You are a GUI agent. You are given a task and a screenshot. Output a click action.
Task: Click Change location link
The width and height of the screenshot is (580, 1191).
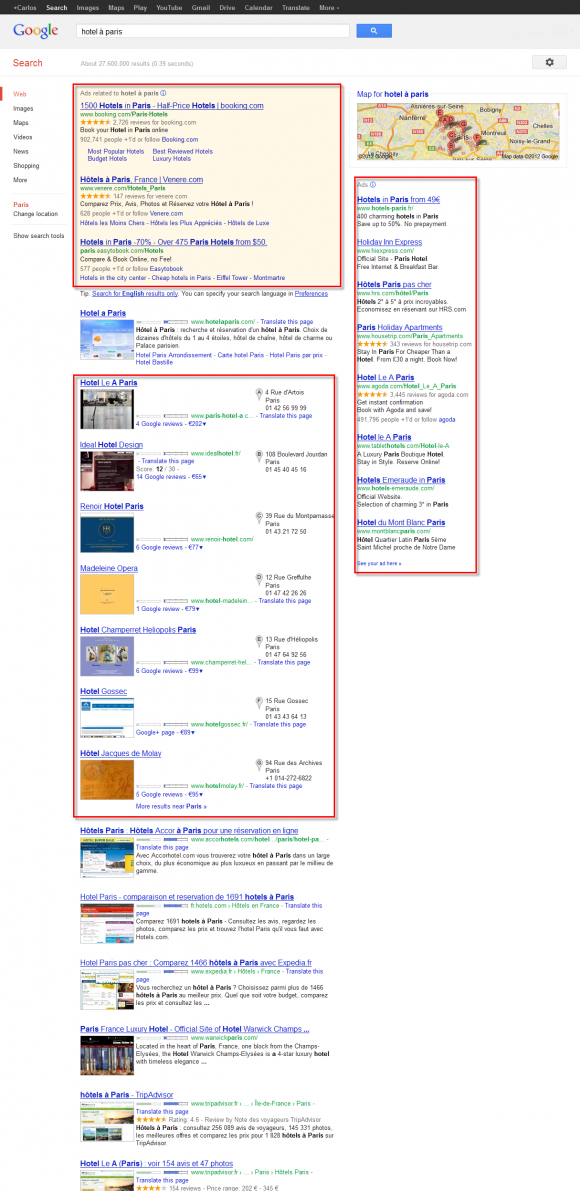pyautogui.click(x=35, y=214)
